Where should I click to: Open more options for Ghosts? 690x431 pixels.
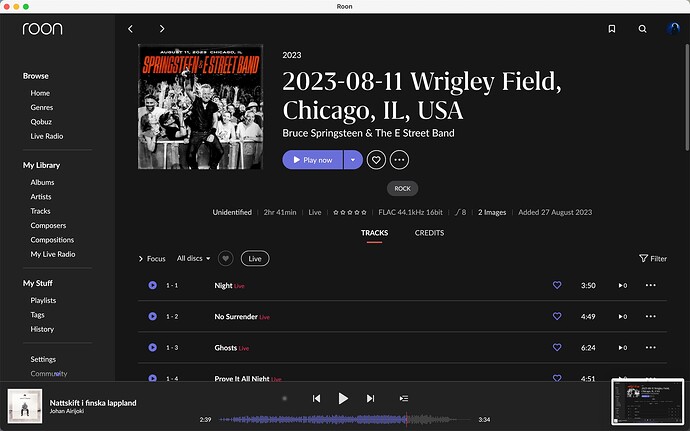coord(650,347)
